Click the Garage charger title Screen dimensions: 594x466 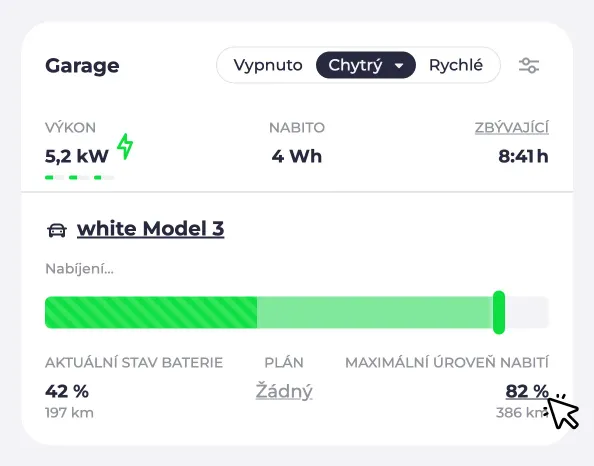82,66
